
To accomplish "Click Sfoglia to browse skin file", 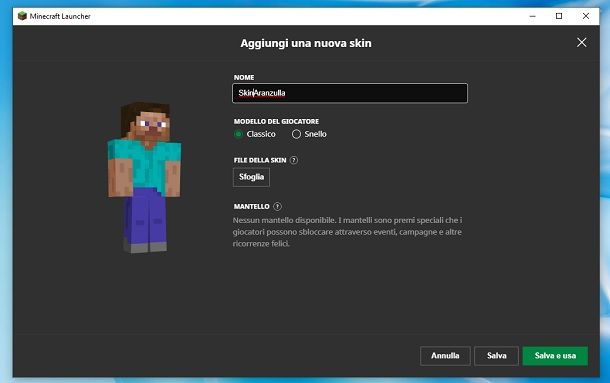I will click(x=251, y=177).
